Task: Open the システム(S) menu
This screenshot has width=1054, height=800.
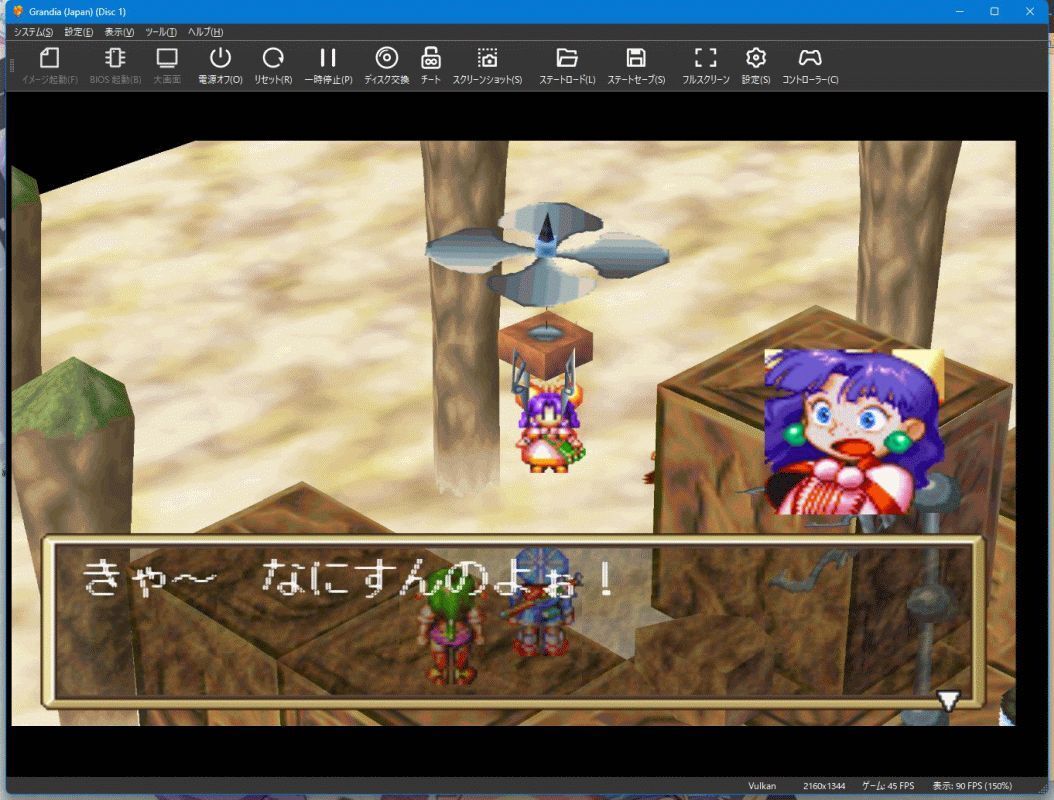Action: (34, 32)
